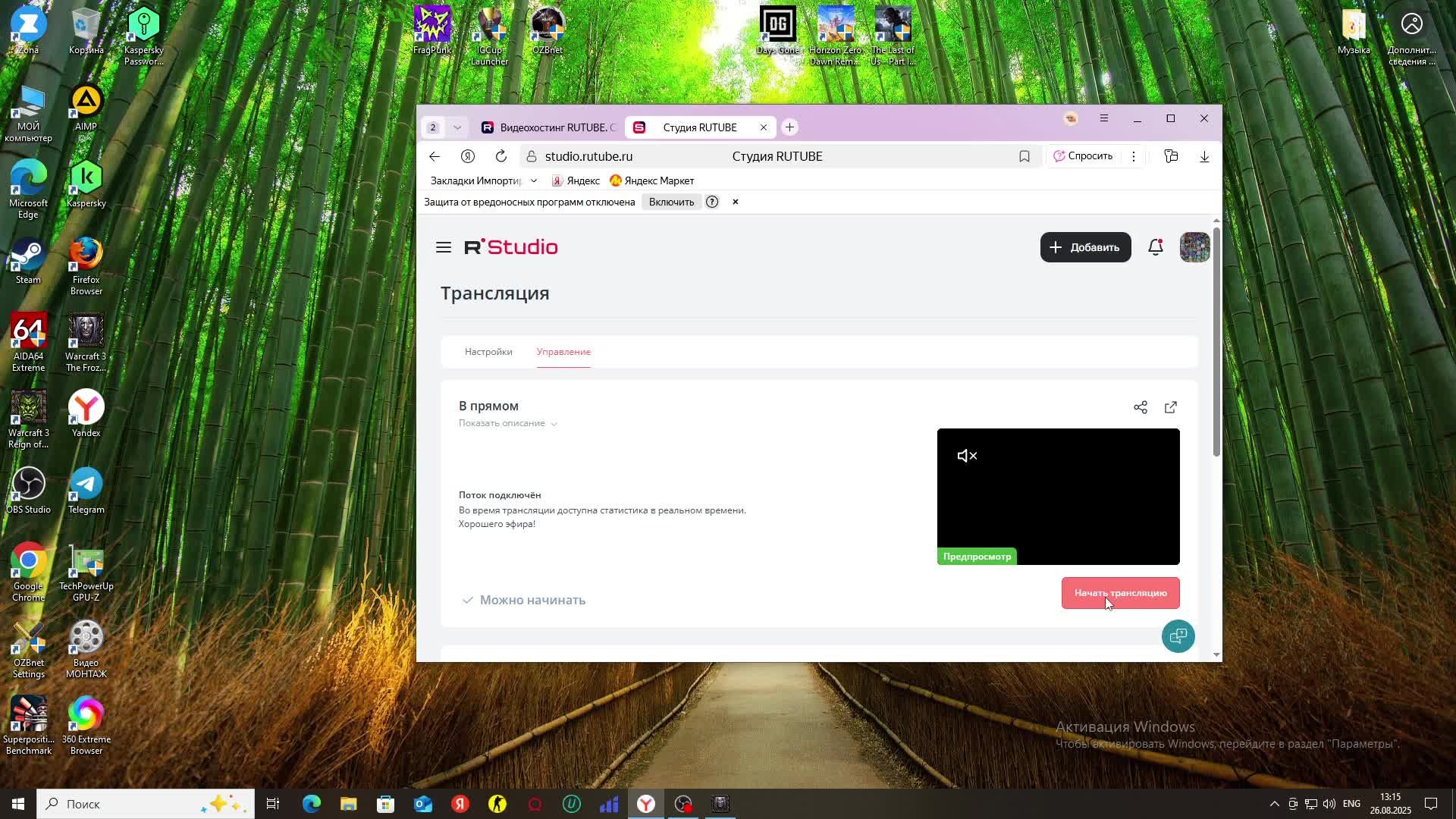Dismiss the protection warning bar
1456x819 pixels.
click(x=735, y=202)
